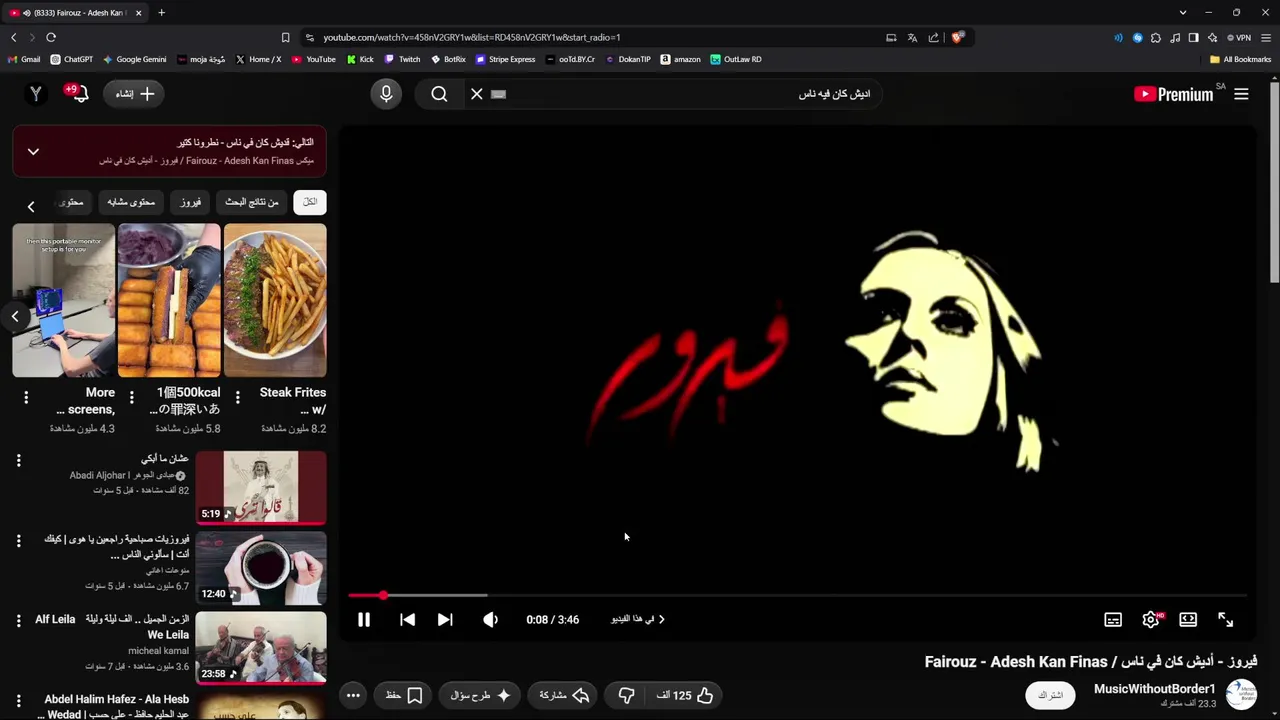Open options for the Steak Frites short
Viewport: 1280px width, 720px height.
pos(237,397)
